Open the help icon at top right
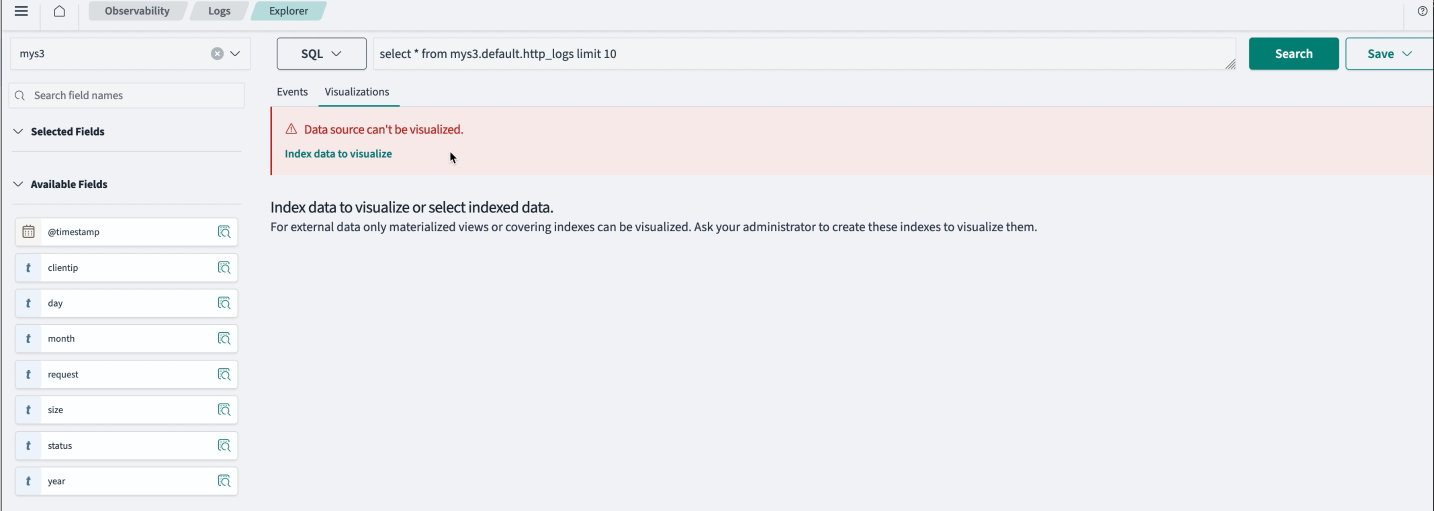 click(x=1423, y=11)
